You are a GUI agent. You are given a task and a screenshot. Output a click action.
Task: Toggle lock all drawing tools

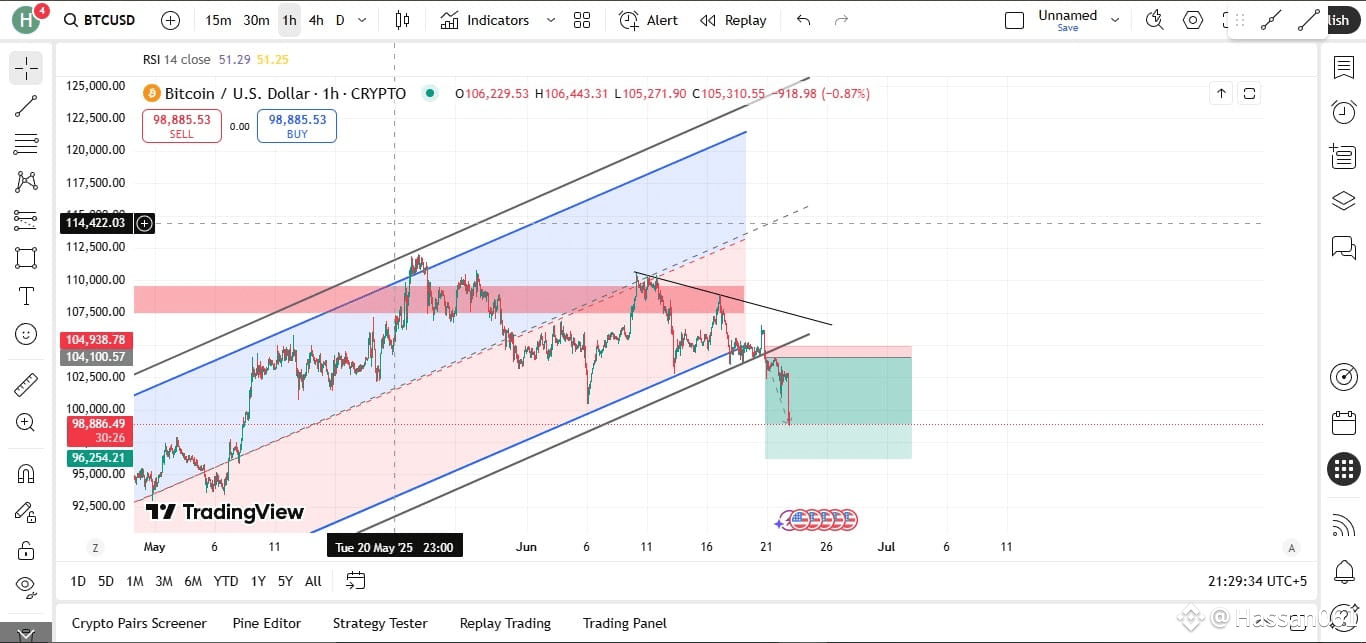click(26, 550)
